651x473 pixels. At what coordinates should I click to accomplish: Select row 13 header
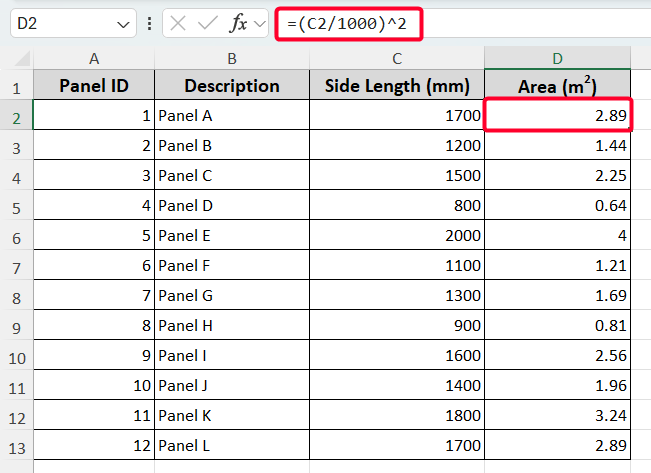[17, 446]
